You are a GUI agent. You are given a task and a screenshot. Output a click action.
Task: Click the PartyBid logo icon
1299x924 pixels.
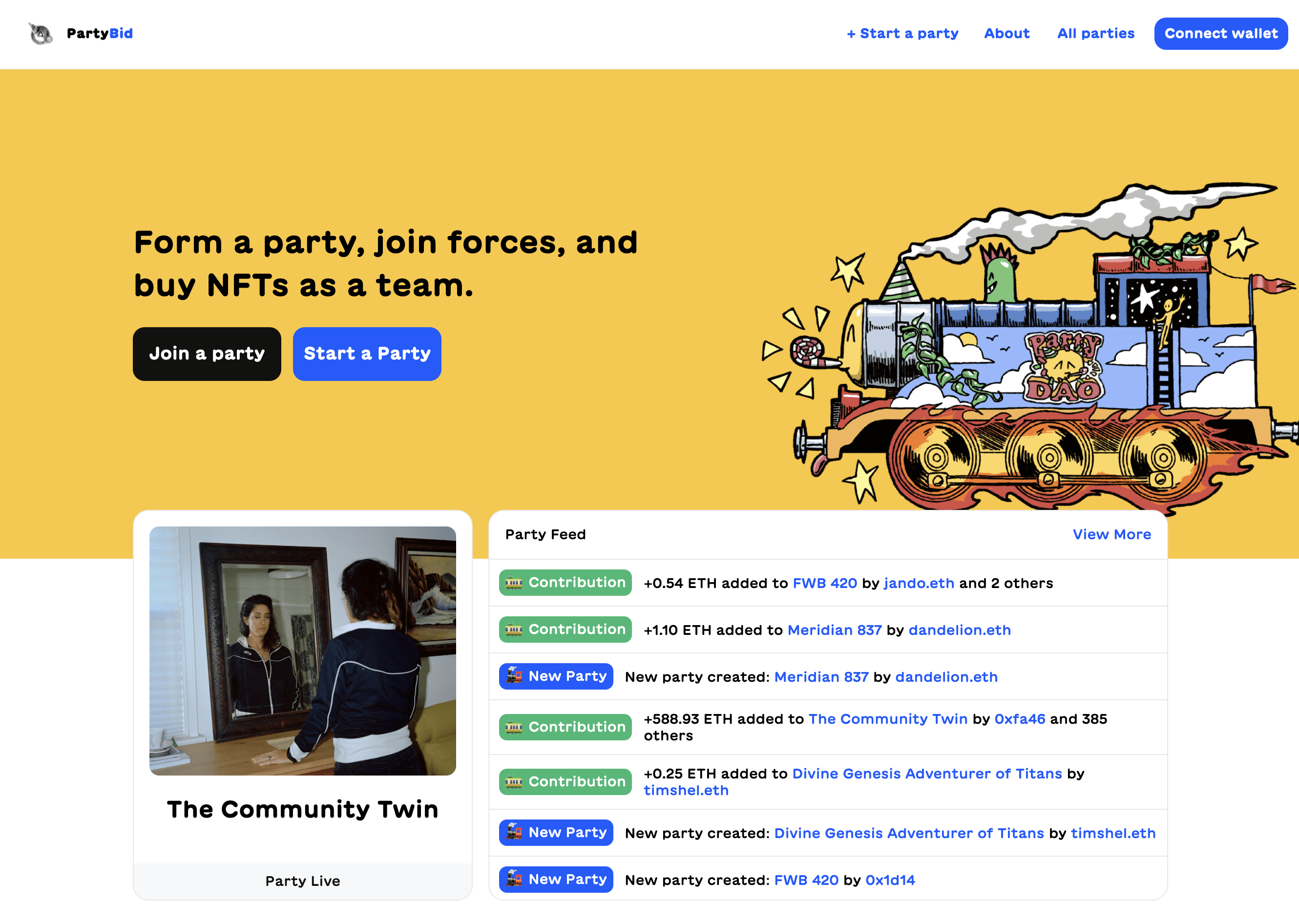[41, 34]
